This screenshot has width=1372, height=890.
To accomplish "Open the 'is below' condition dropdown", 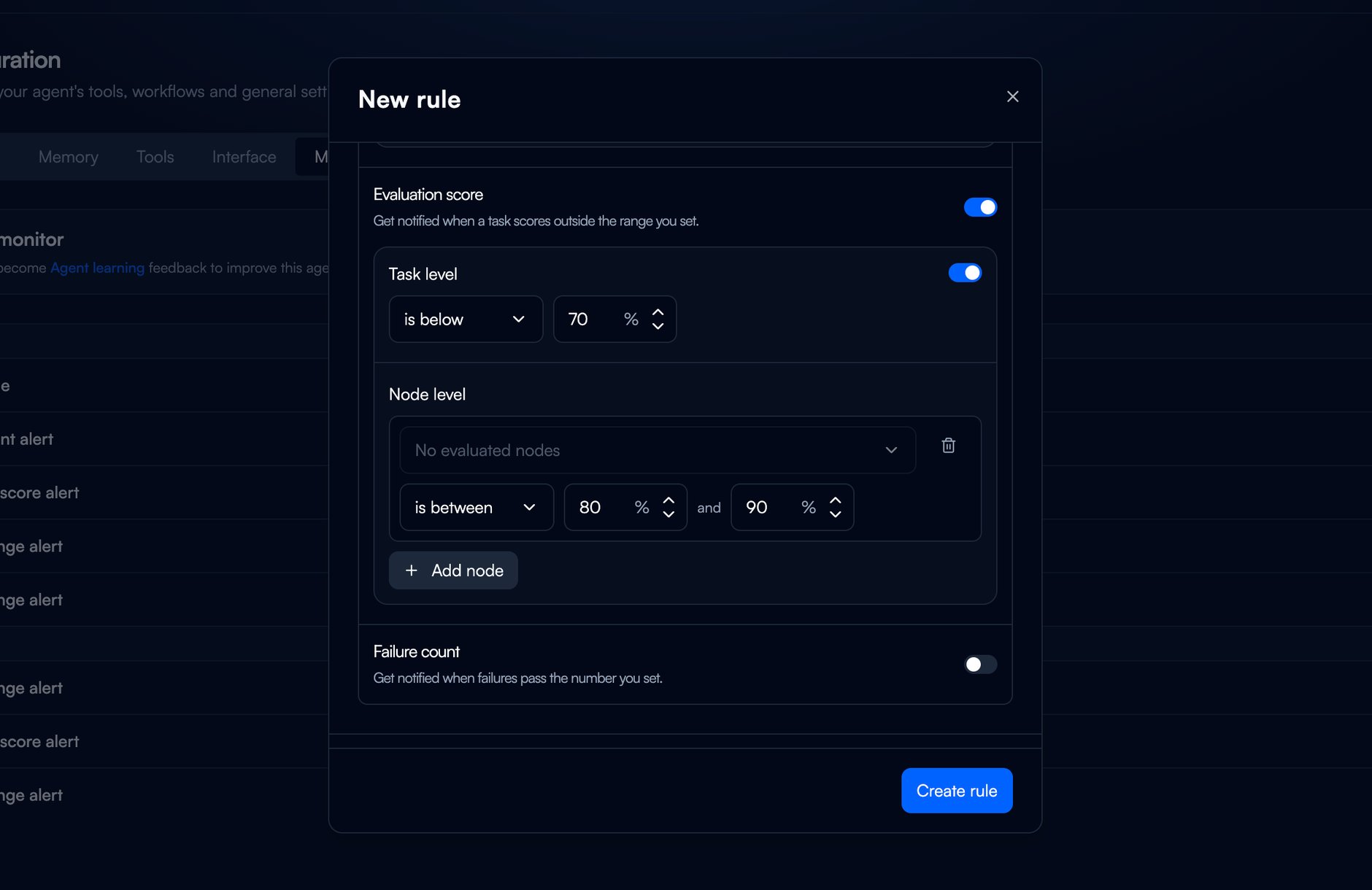I will tap(466, 319).
